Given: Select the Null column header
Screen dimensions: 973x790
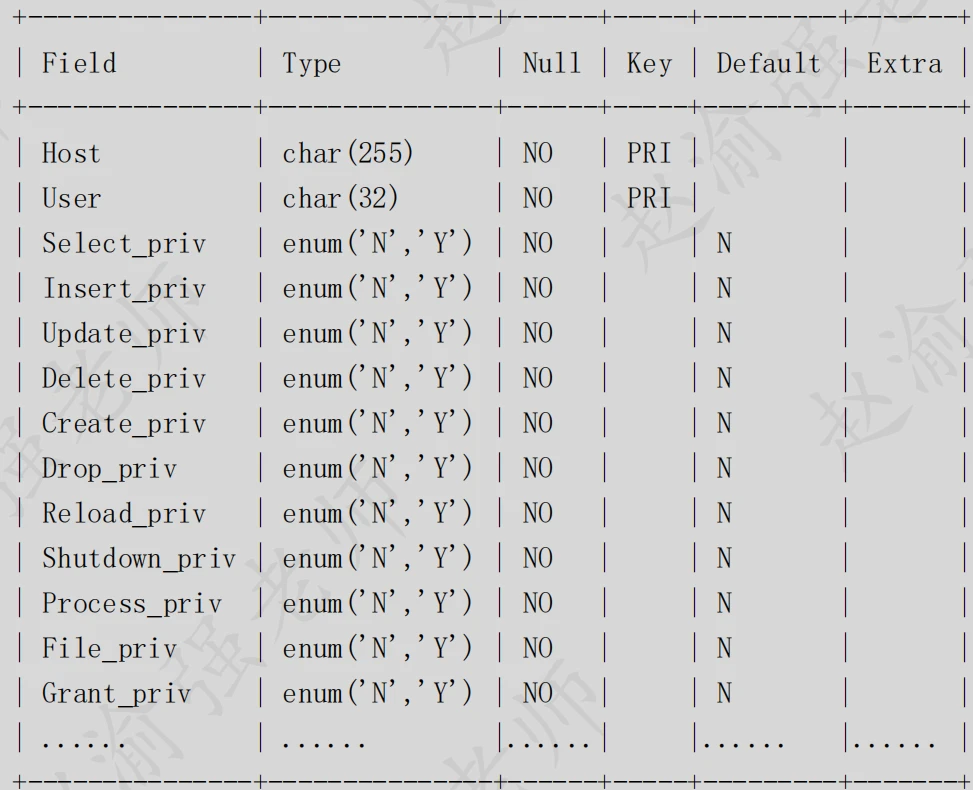Looking at the screenshot, I should [552, 63].
